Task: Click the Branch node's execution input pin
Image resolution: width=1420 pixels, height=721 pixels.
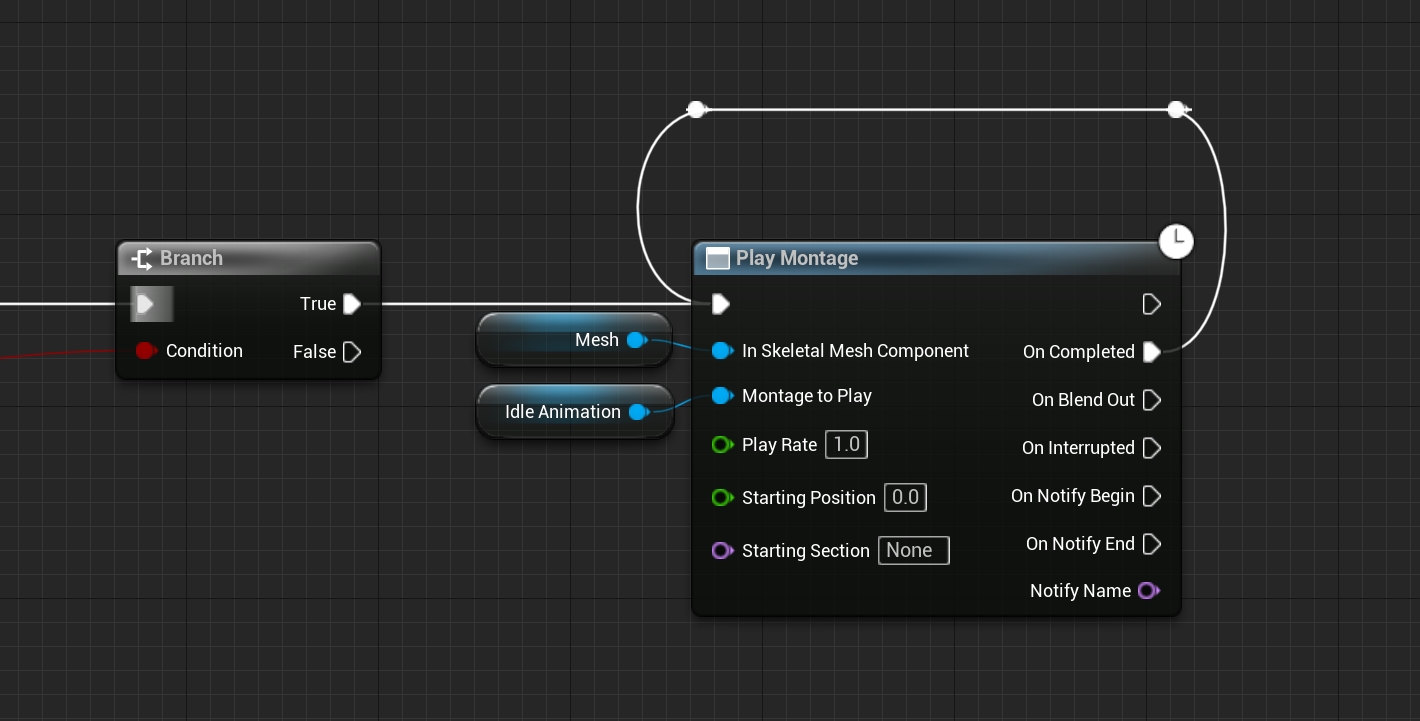Action: point(145,304)
